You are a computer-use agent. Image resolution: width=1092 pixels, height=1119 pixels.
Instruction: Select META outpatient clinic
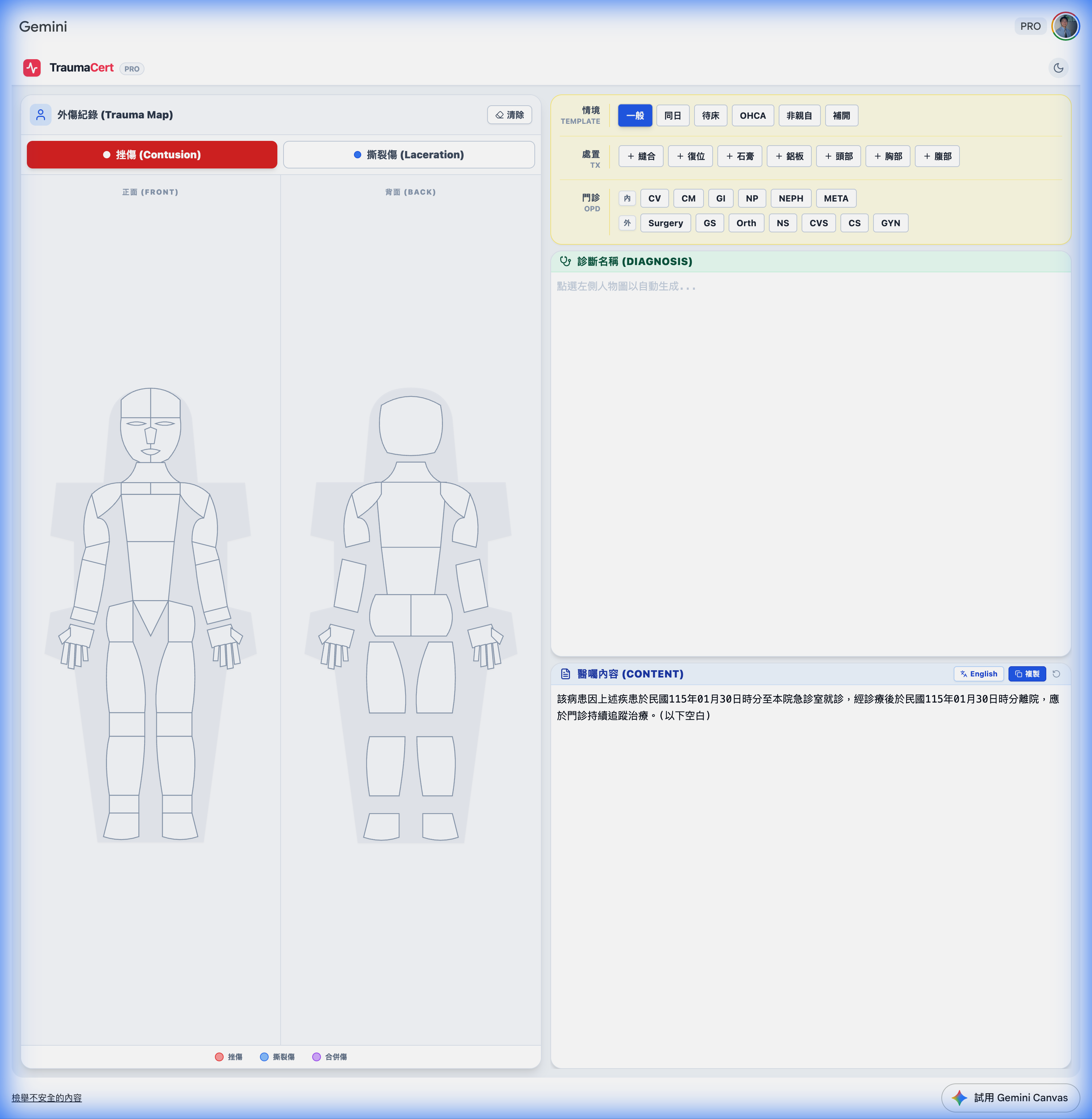[x=836, y=199]
